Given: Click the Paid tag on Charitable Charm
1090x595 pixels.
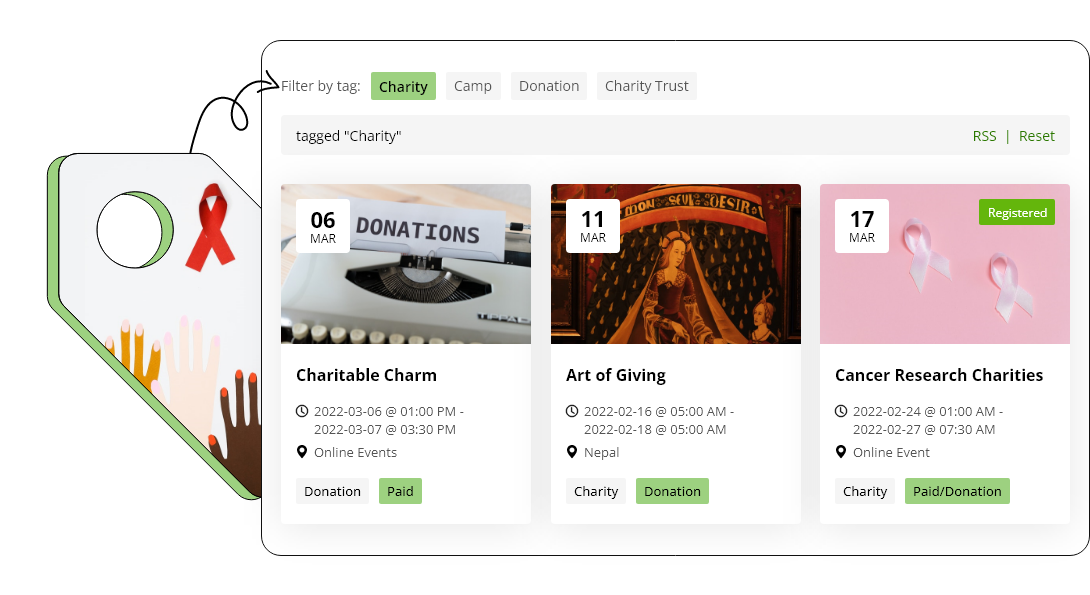Looking at the screenshot, I should tap(400, 491).
